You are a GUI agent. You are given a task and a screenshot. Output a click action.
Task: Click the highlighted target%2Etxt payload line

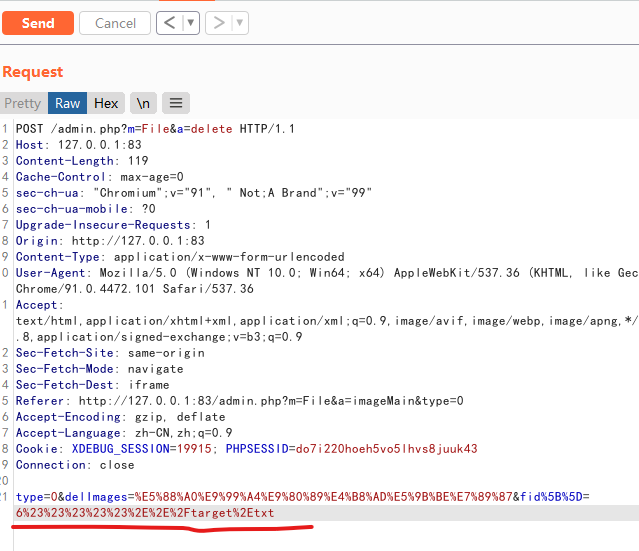pos(145,513)
